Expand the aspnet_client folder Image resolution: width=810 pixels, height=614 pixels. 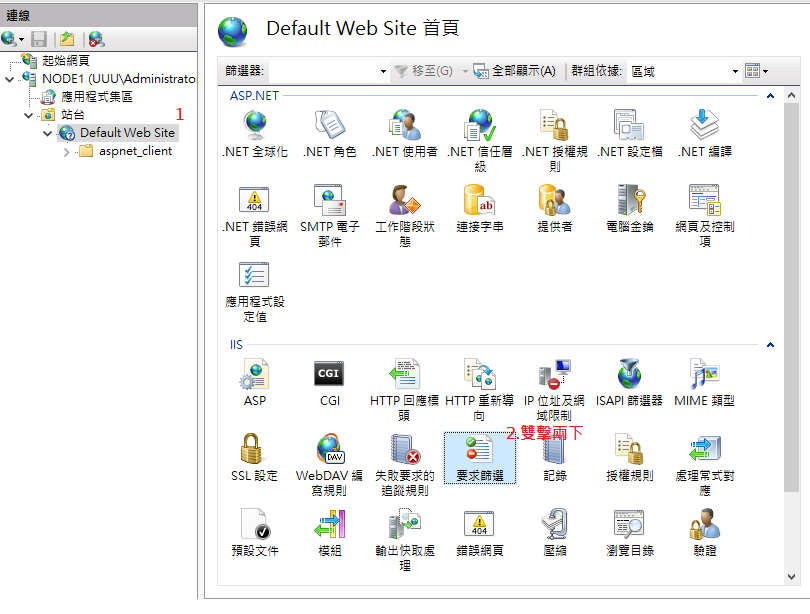tap(66, 152)
